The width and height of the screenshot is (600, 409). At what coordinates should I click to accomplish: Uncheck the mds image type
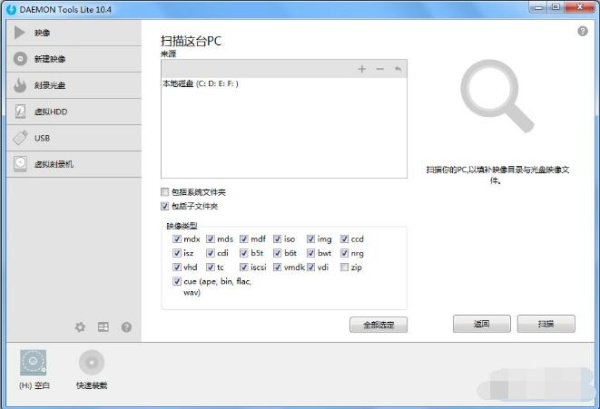[x=210, y=239]
